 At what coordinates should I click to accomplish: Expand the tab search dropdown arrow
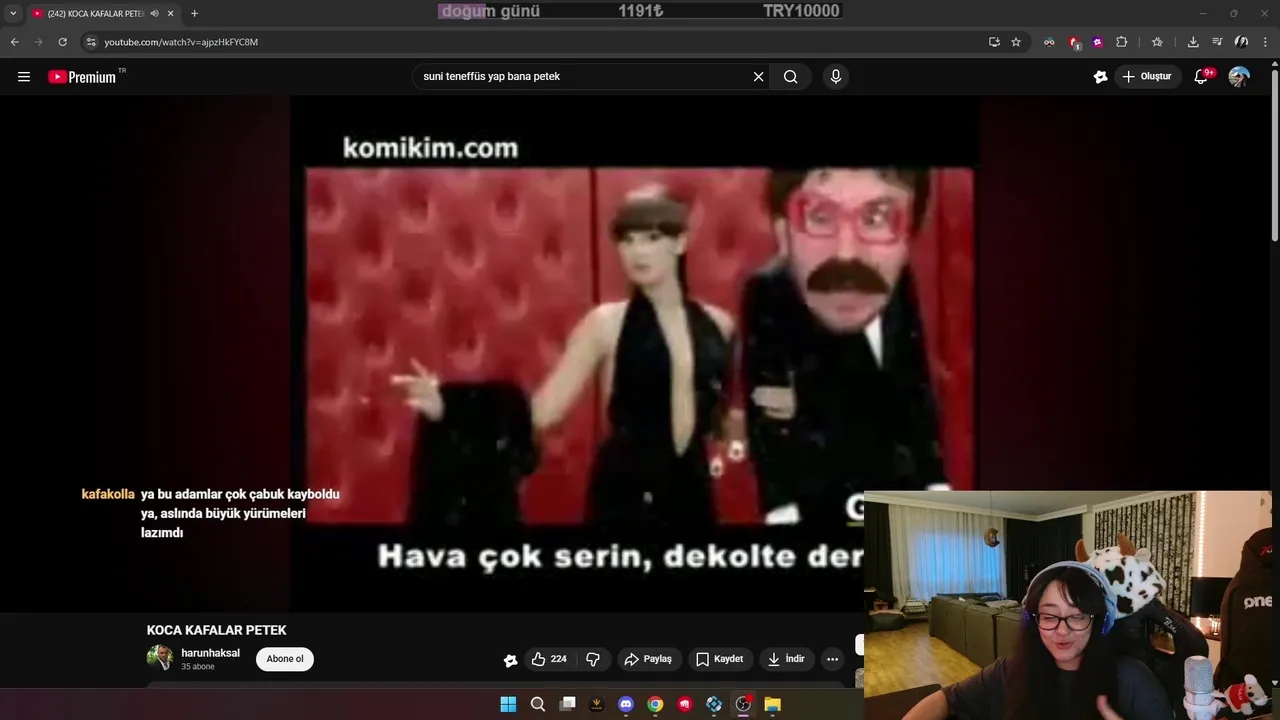[x=13, y=14]
